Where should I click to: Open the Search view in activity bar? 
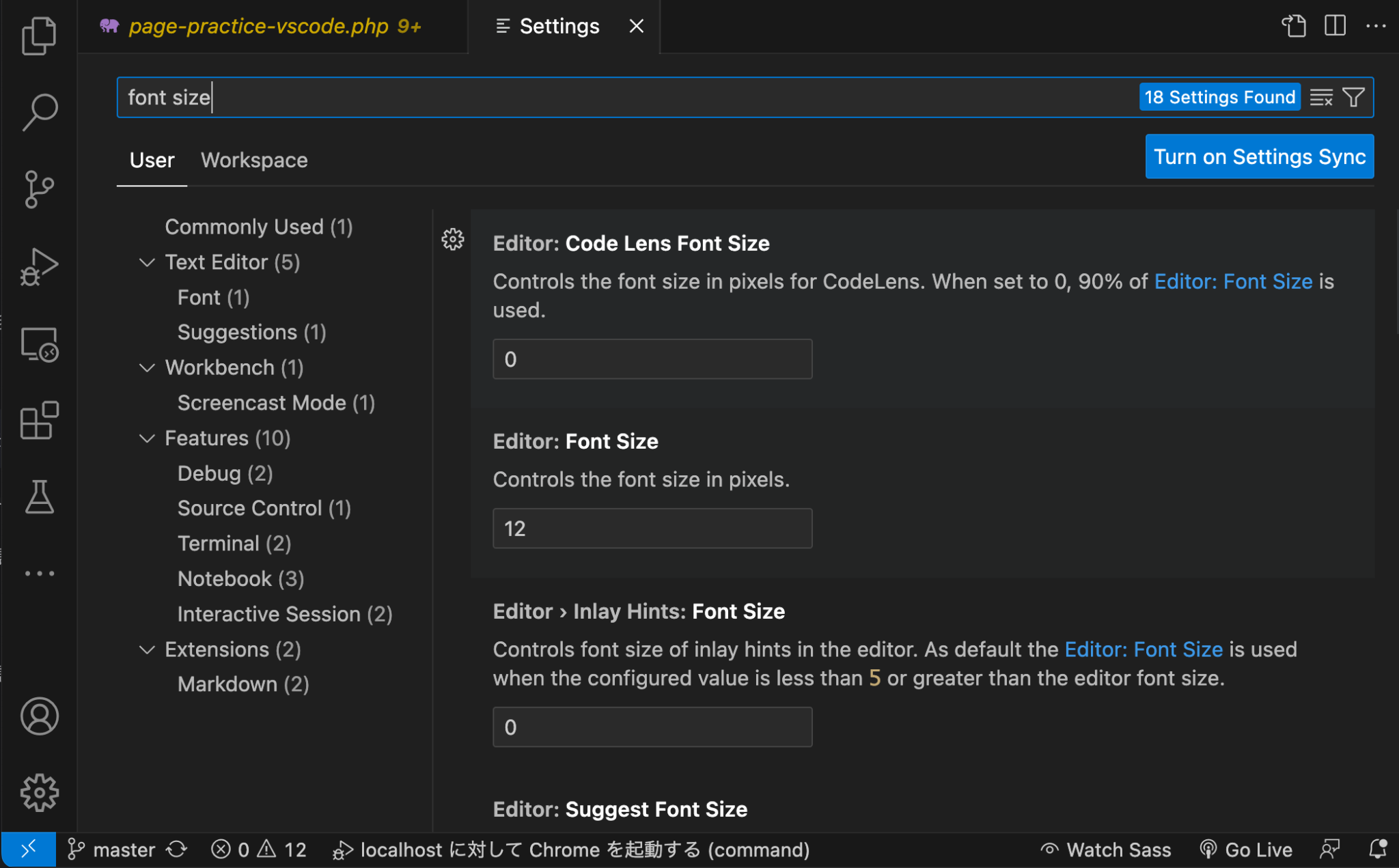pyautogui.click(x=39, y=112)
